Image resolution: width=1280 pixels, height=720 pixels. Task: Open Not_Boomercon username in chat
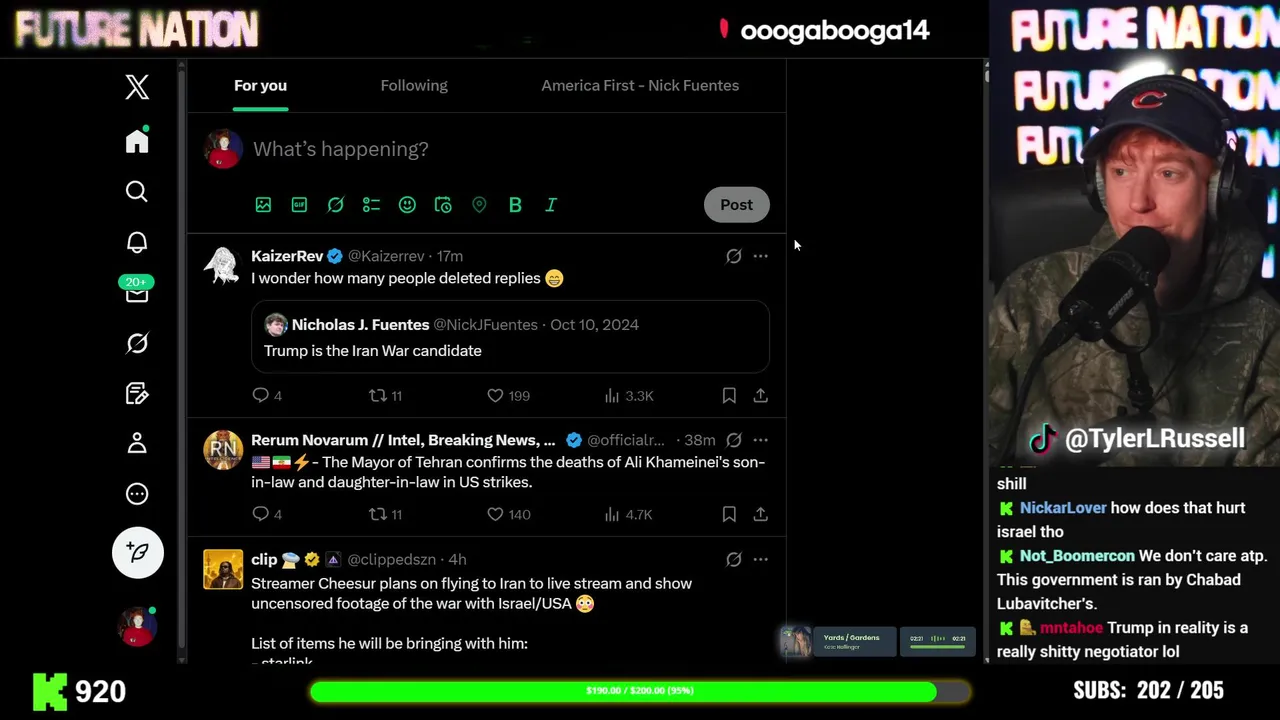tap(1077, 556)
